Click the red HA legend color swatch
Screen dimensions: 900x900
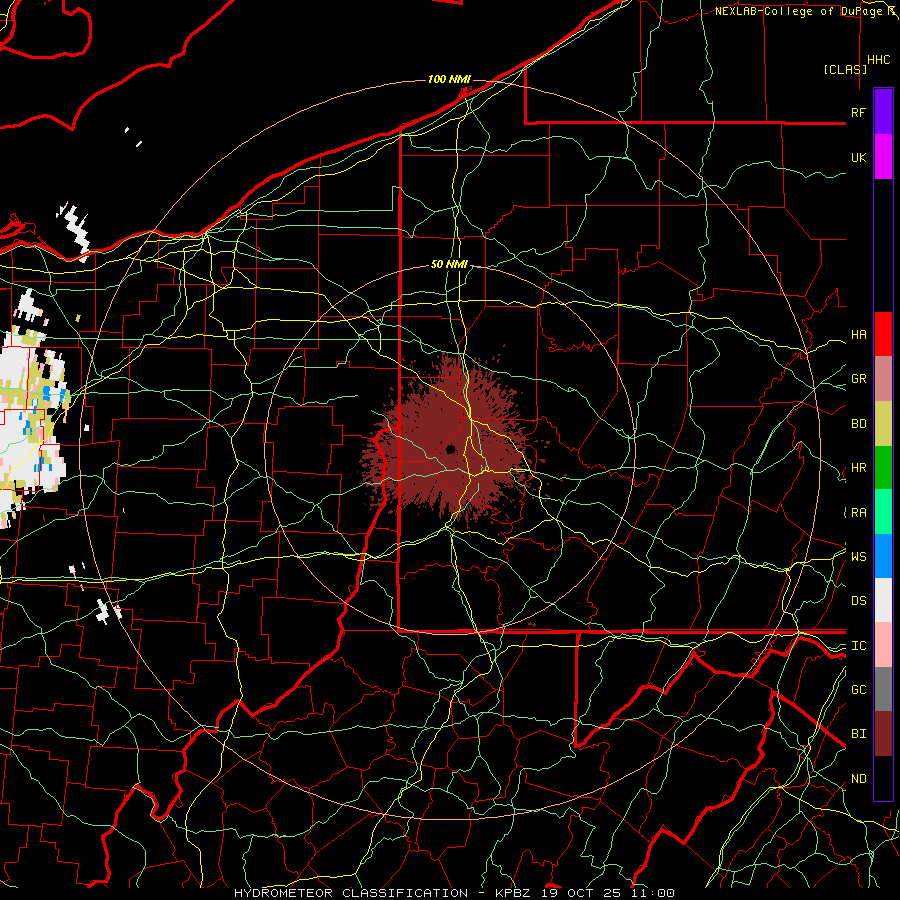883,334
